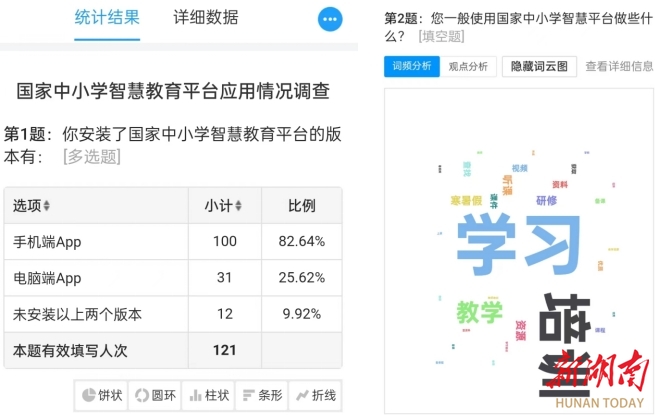Click the green 教学 word in cloud
The height and width of the screenshot is (415, 655).
(479, 312)
